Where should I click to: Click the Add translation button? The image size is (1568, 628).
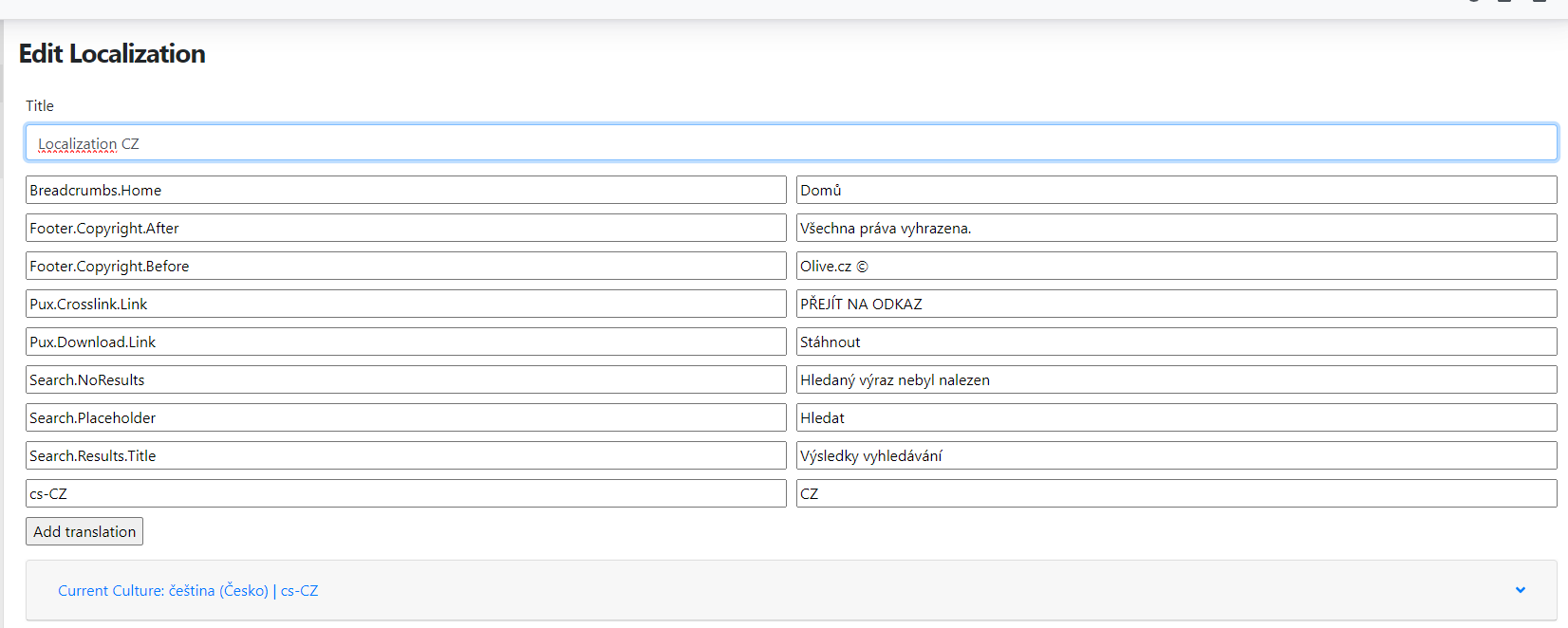84,531
